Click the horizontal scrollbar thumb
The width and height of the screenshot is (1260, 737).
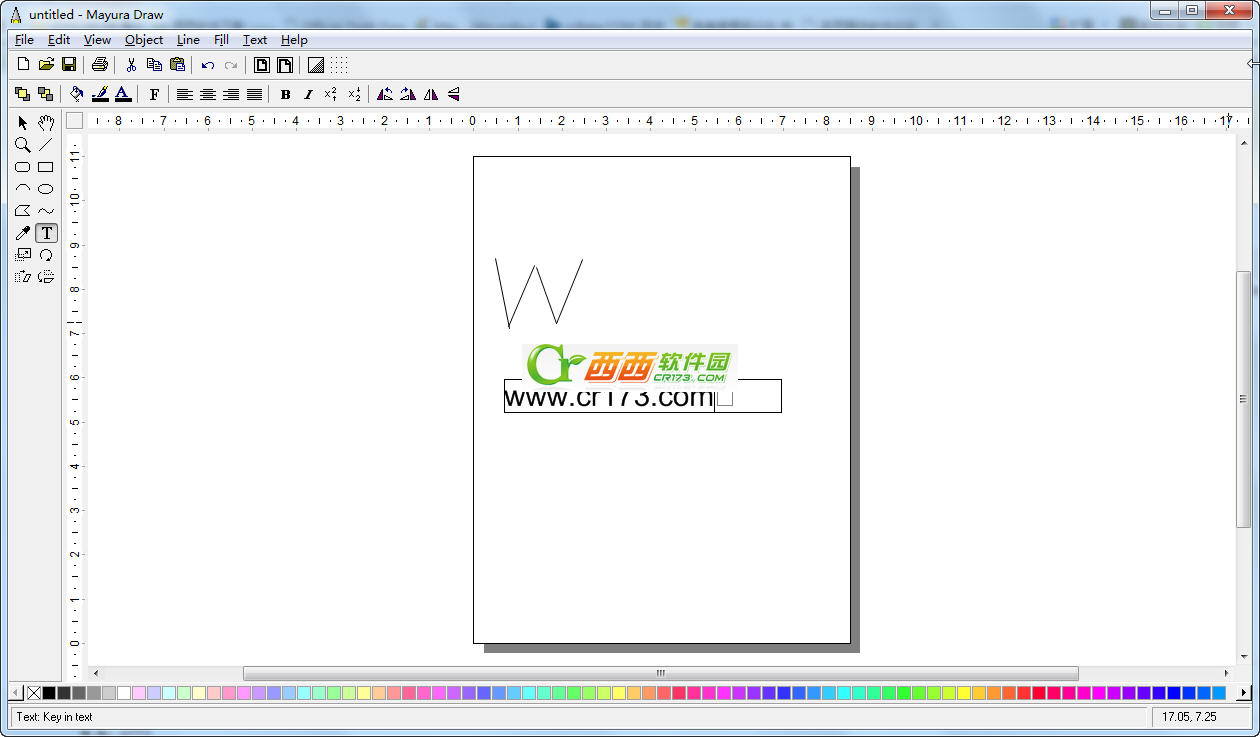(x=660, y=673)
